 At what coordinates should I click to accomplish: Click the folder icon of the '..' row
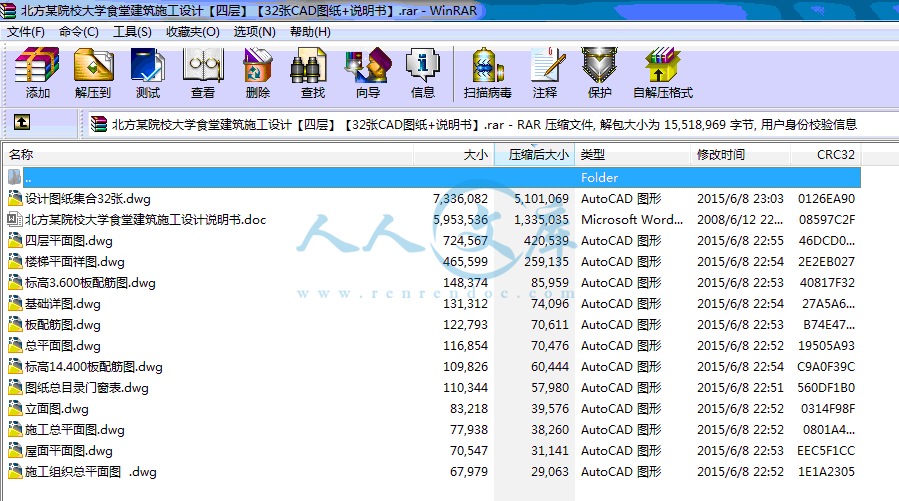15,177
